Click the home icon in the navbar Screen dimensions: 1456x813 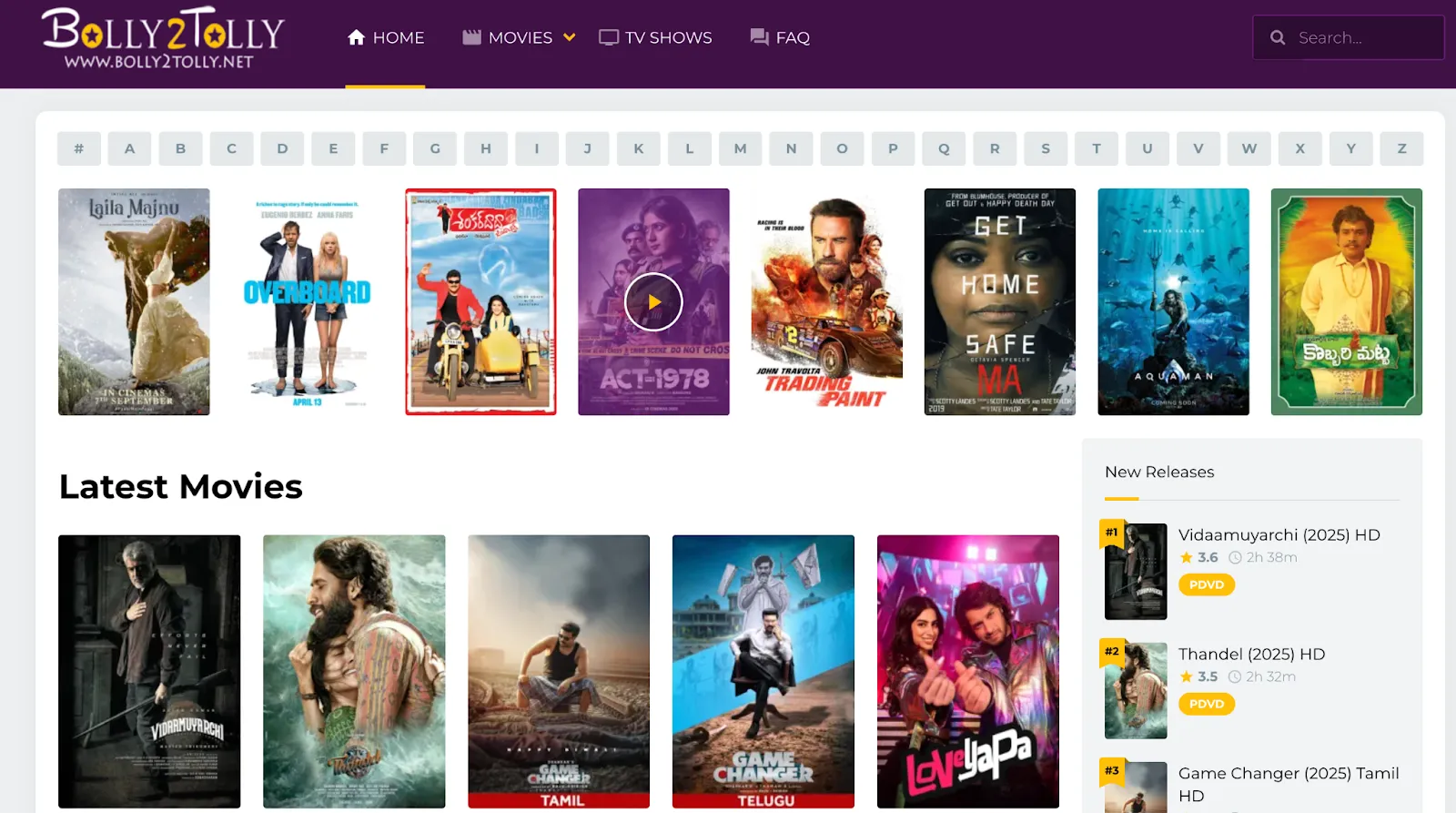coord(356,37)
